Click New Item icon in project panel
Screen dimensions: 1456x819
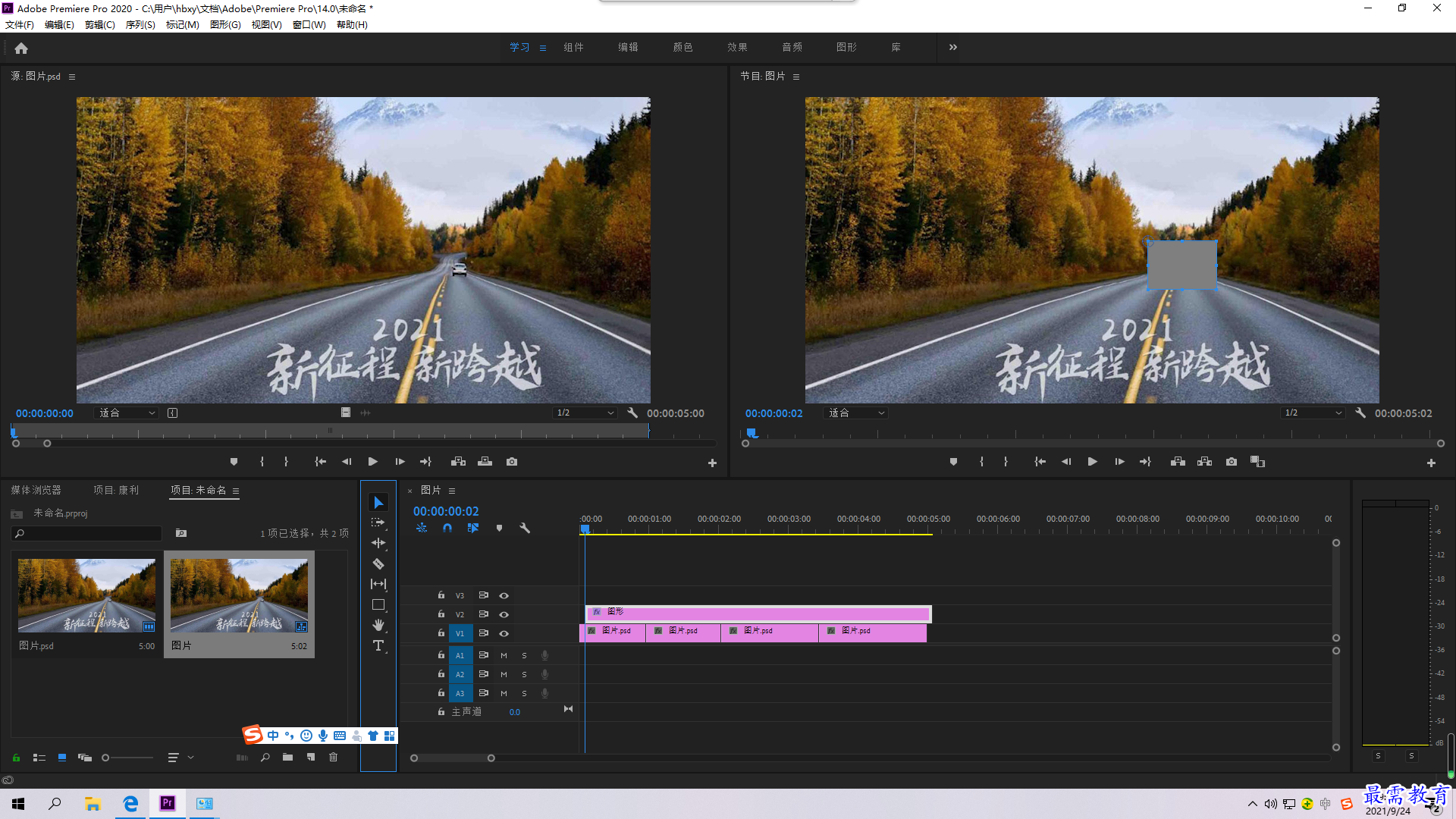(311, 758)
